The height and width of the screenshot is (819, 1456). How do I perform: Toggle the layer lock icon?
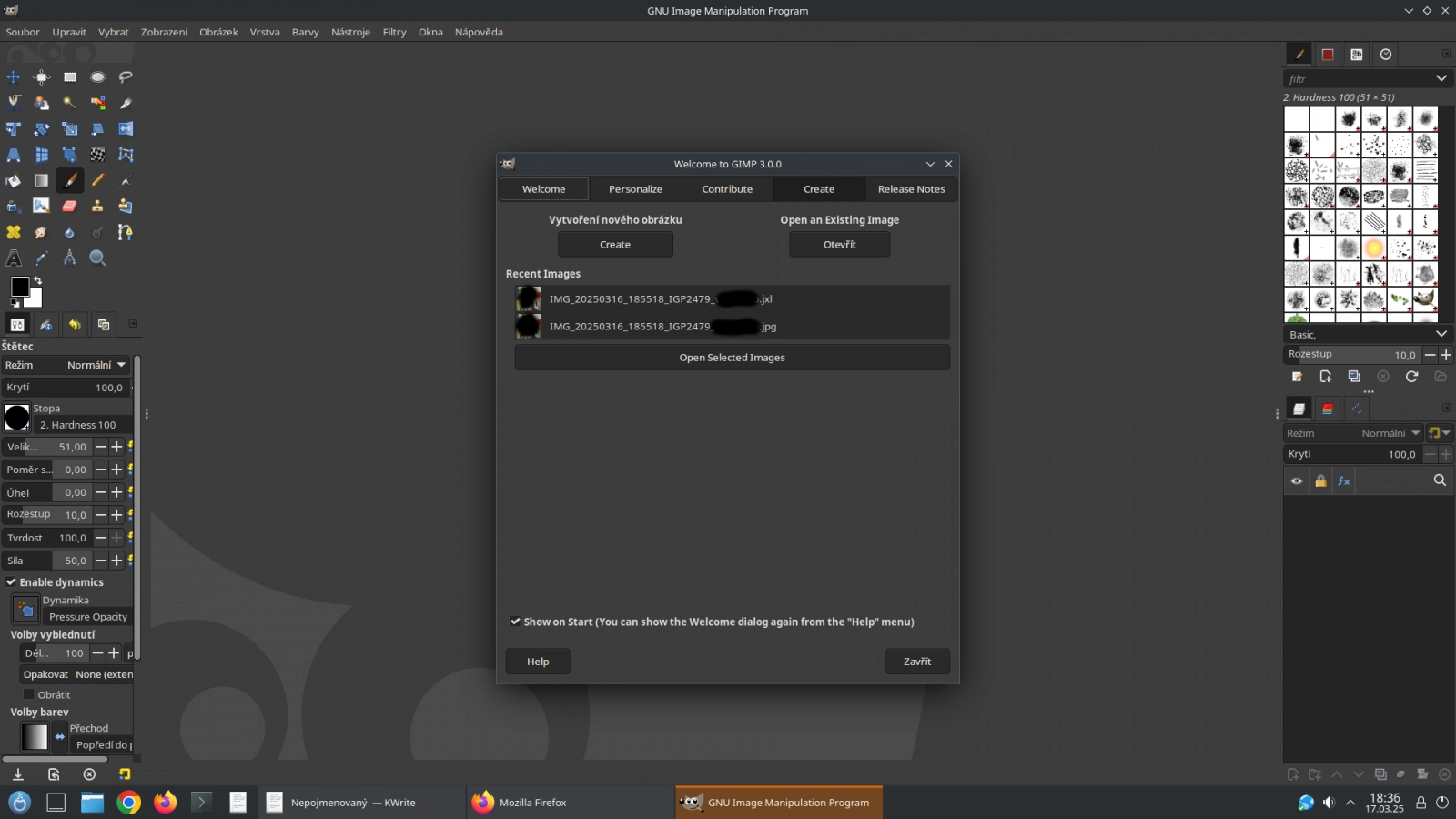pos(1320,481)
